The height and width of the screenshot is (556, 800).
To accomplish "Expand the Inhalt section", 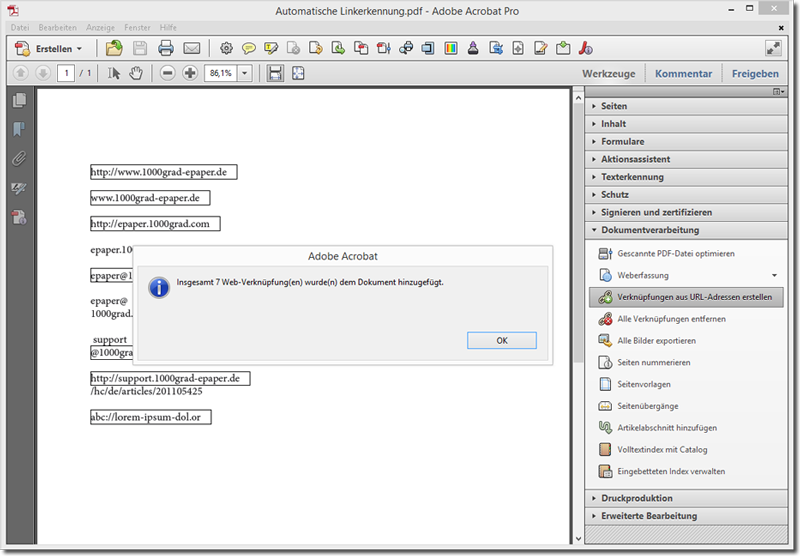I will 686,124.
